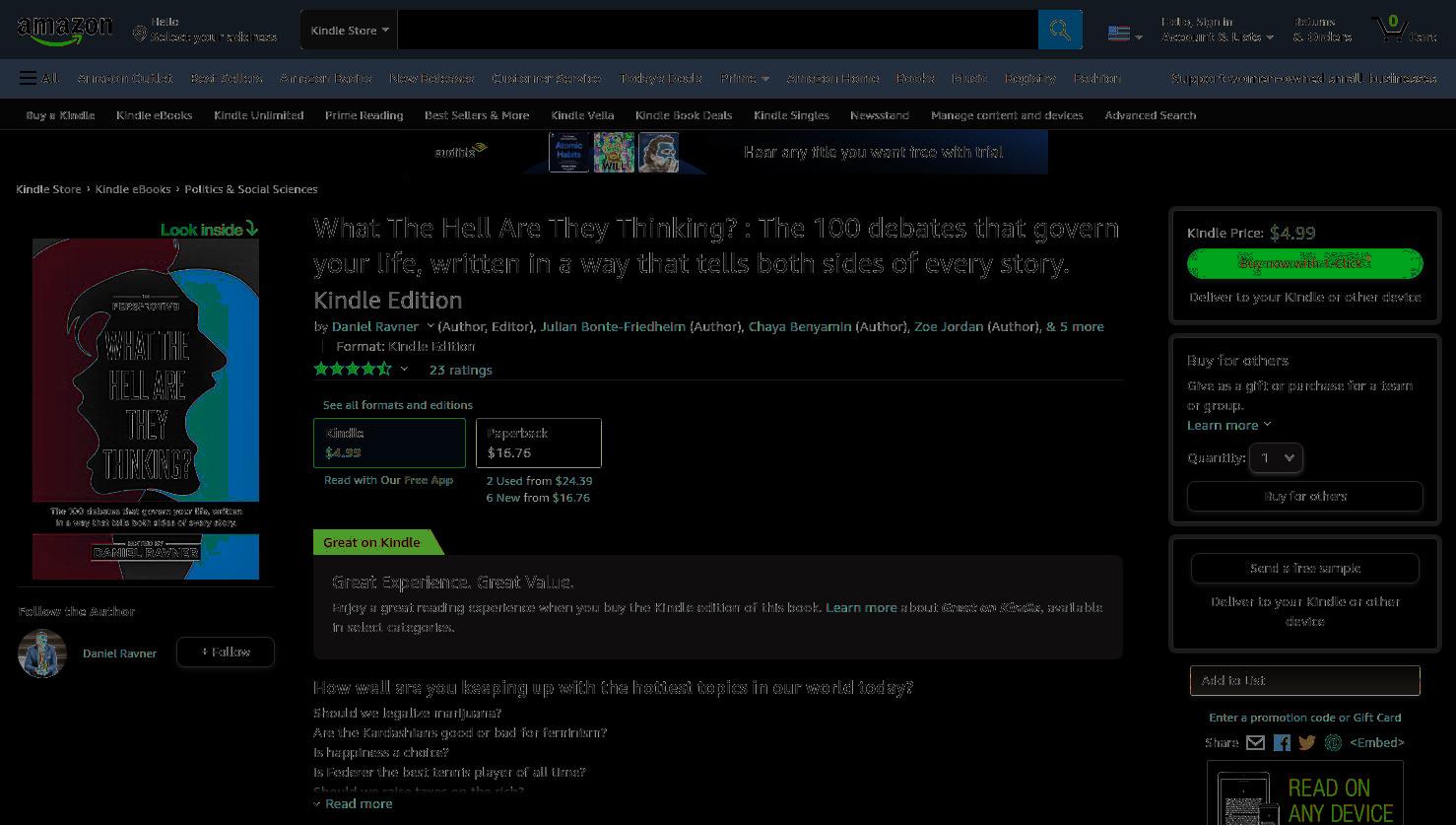Open Prime Reading in the subnav
The image size is (1456, 825).
point(364,115)
